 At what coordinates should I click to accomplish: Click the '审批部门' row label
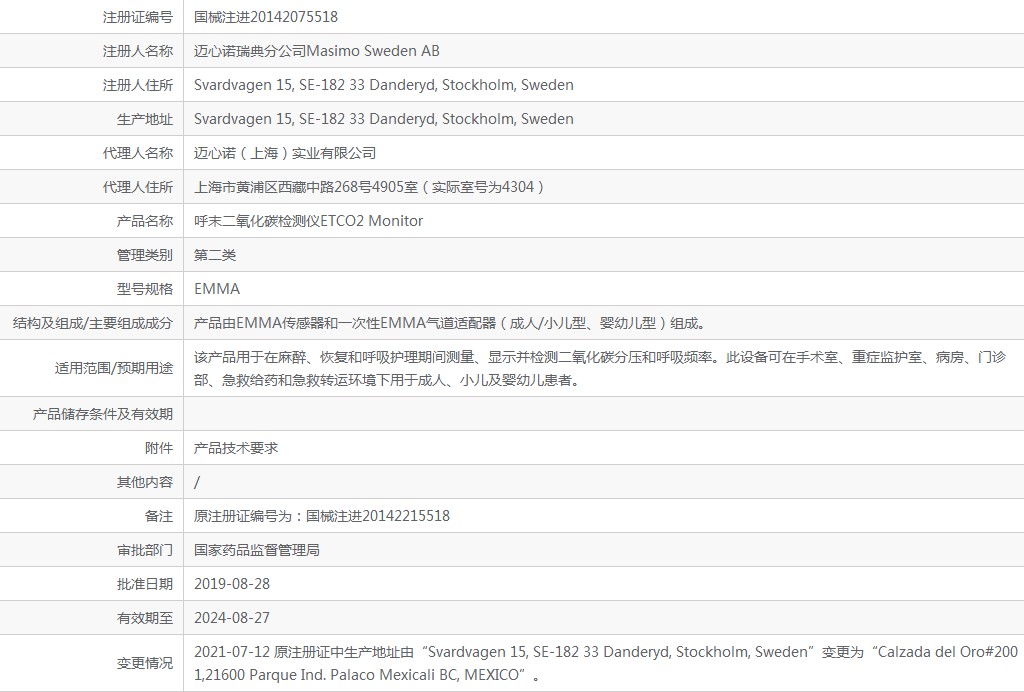click(145, 550)
